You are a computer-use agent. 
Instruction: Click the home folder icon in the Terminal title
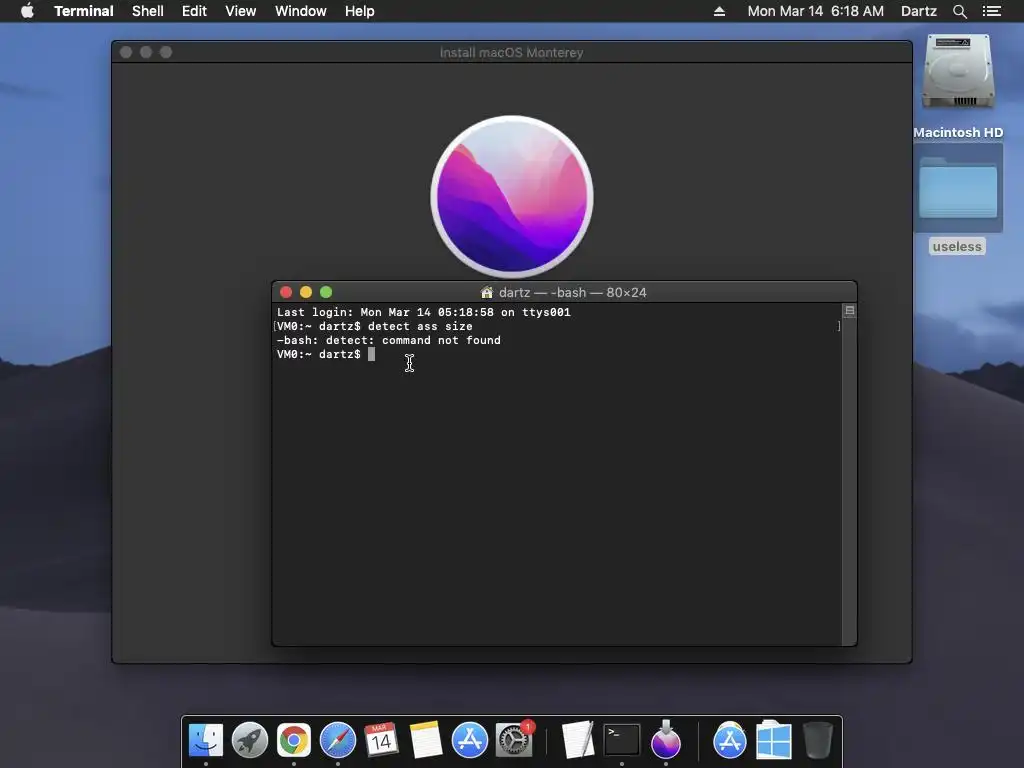tap(487, 292)
